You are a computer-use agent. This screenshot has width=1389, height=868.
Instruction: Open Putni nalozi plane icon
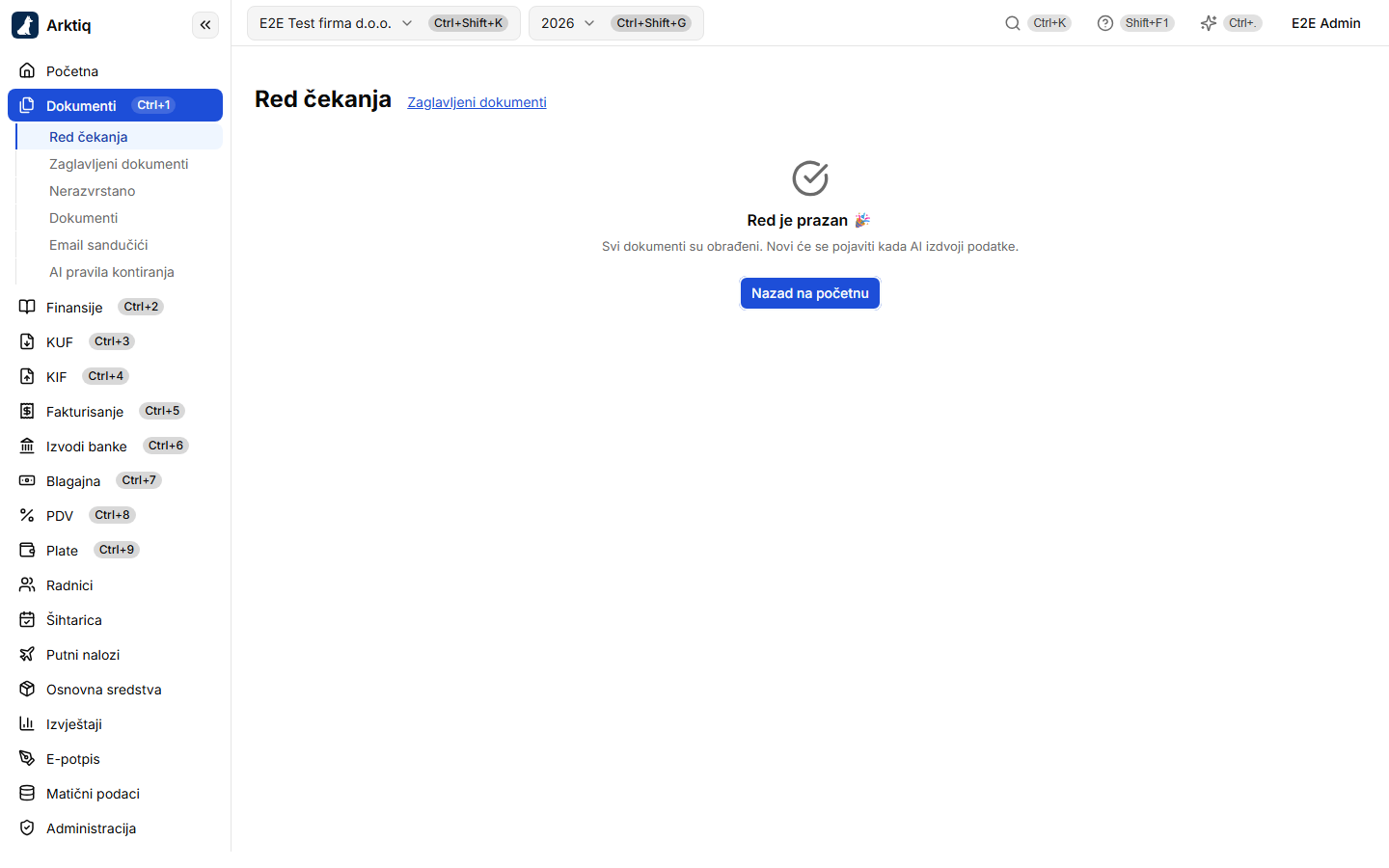click(x=27, y=654)
